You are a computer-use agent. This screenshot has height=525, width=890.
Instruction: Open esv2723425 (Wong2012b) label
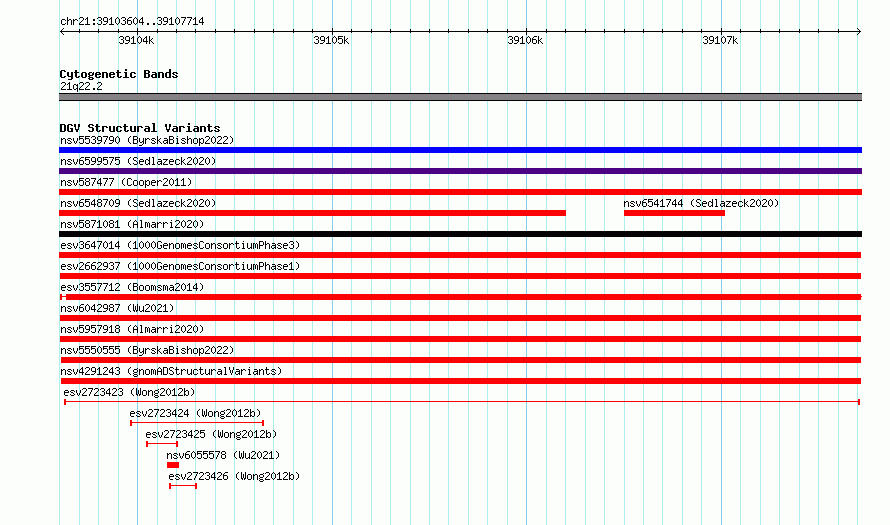point(211,434)
